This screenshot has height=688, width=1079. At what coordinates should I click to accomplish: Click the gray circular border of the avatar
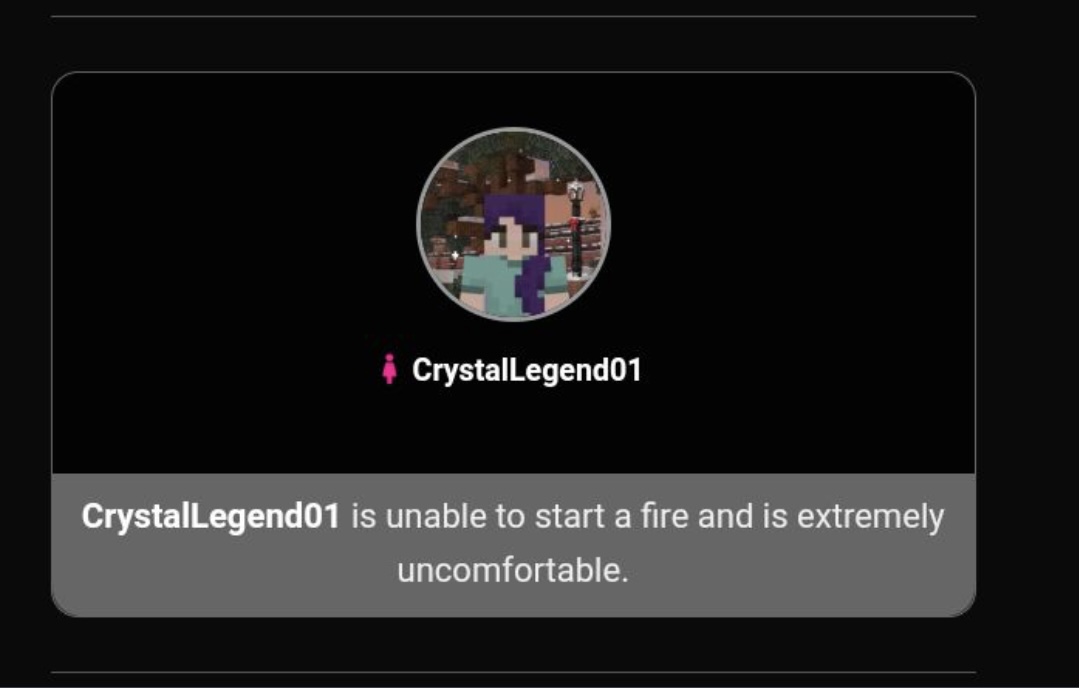click(513, 129)
